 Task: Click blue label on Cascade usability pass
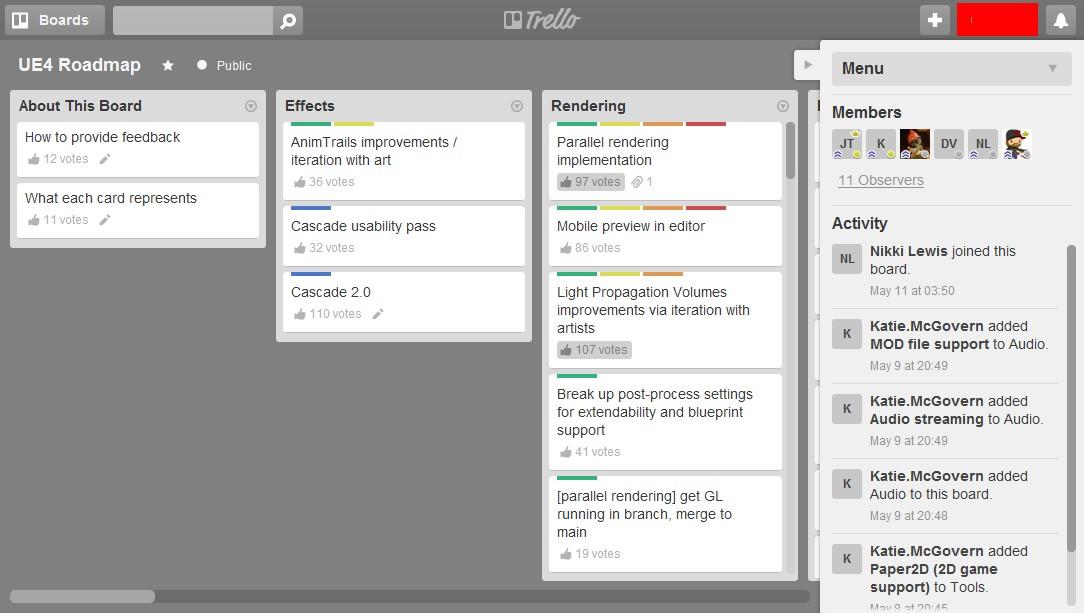(x=310, y=208)
